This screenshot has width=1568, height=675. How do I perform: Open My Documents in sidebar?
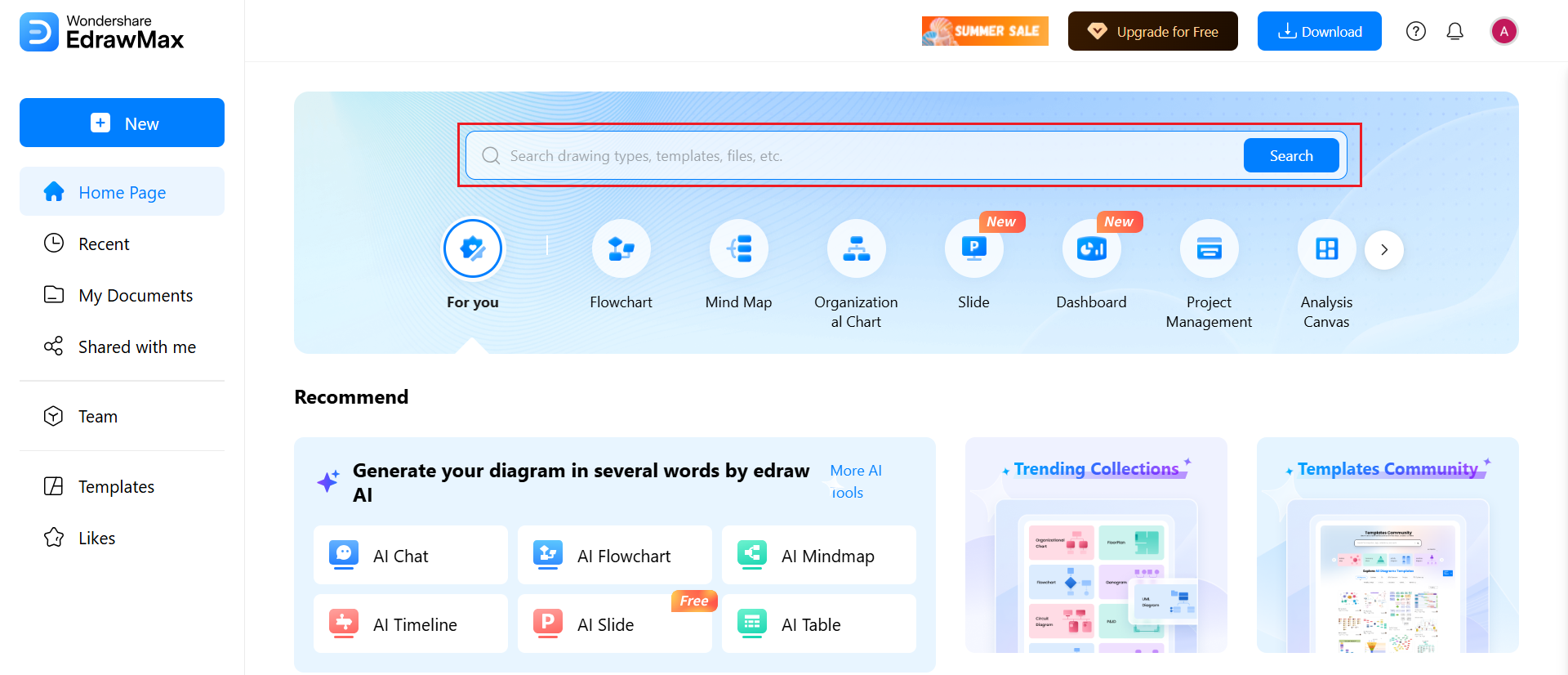[x=122, y=295]
